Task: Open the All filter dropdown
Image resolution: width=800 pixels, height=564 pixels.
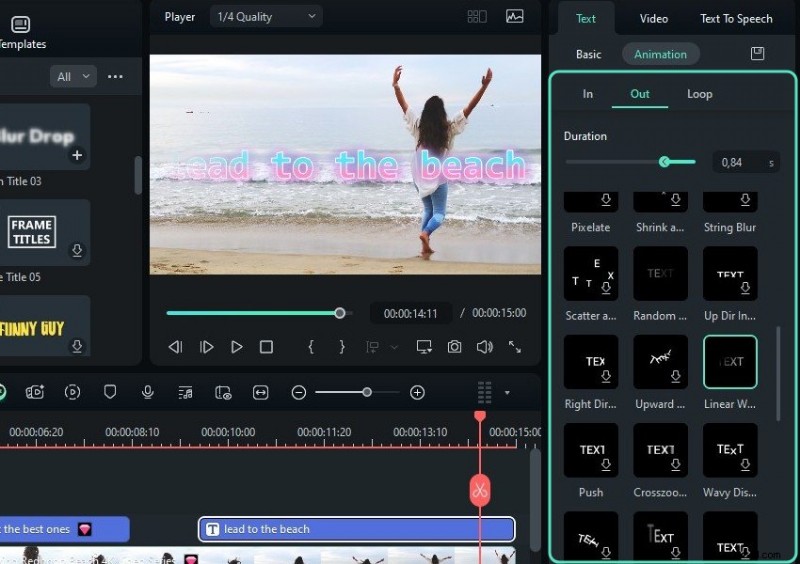Action: coord(73,77)
